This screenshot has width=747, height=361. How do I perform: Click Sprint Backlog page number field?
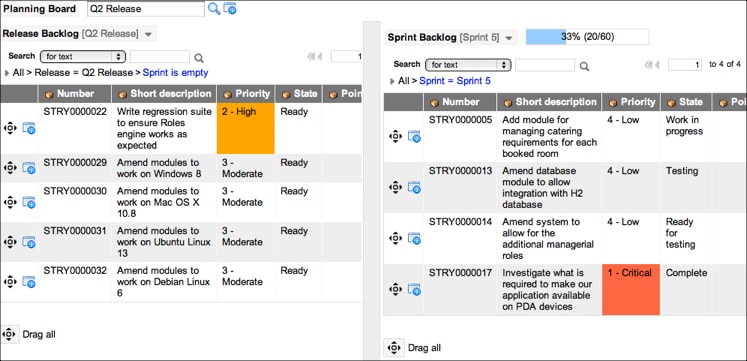[685, 65]
